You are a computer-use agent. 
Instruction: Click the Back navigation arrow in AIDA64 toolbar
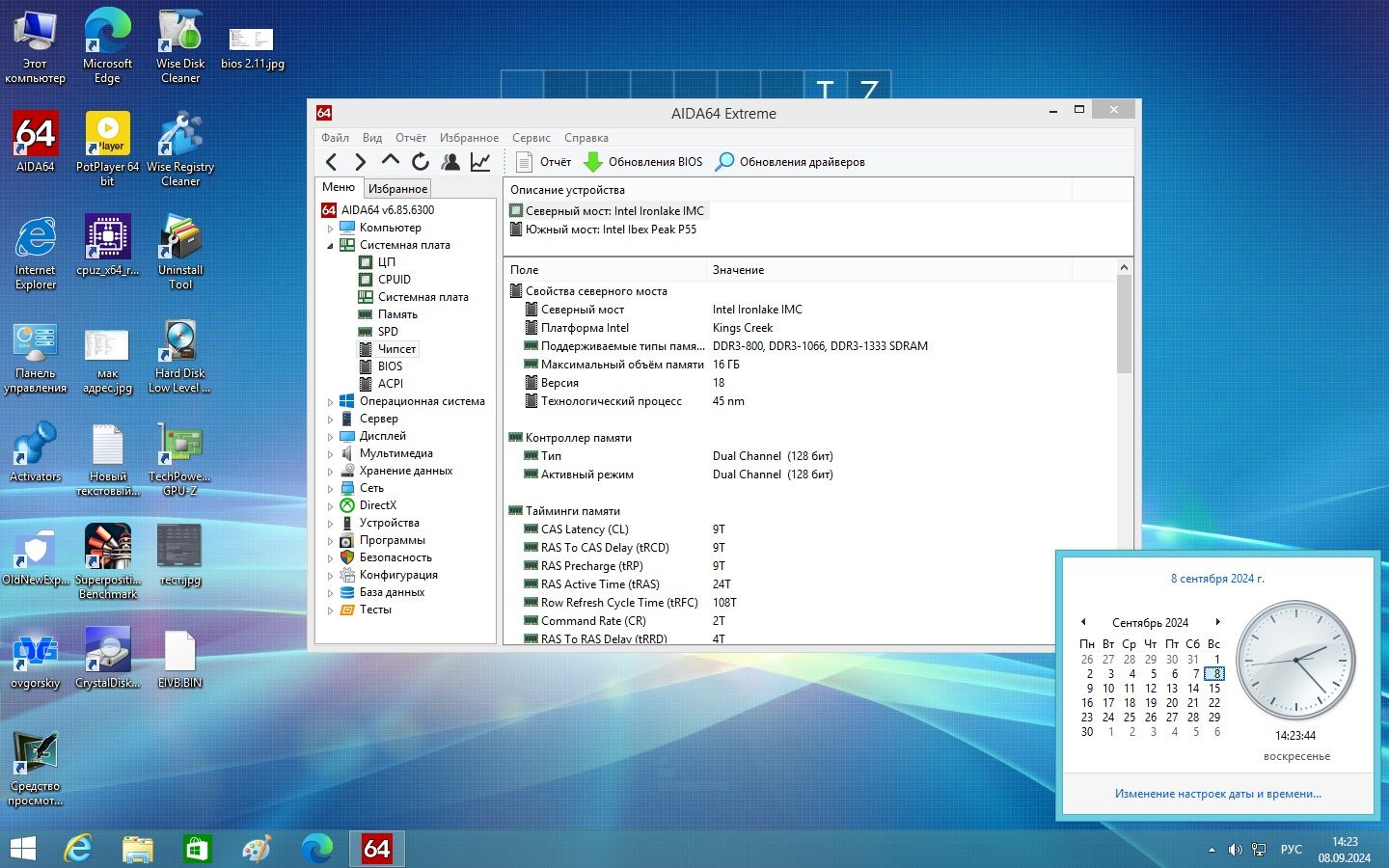pyautogui.click(x=332, y=162)
